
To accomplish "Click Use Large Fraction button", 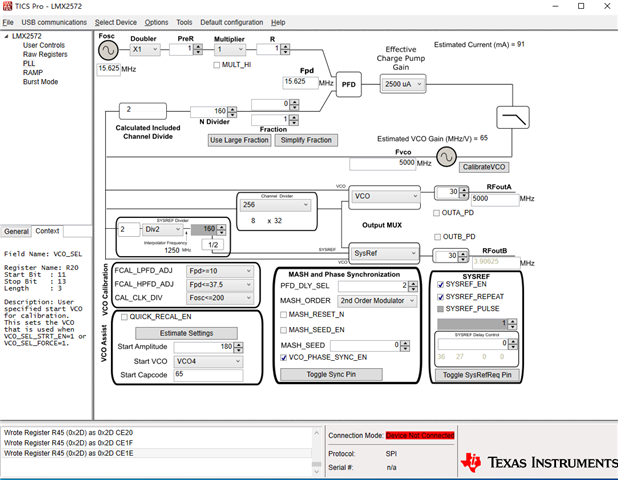I will pos(239,140).
